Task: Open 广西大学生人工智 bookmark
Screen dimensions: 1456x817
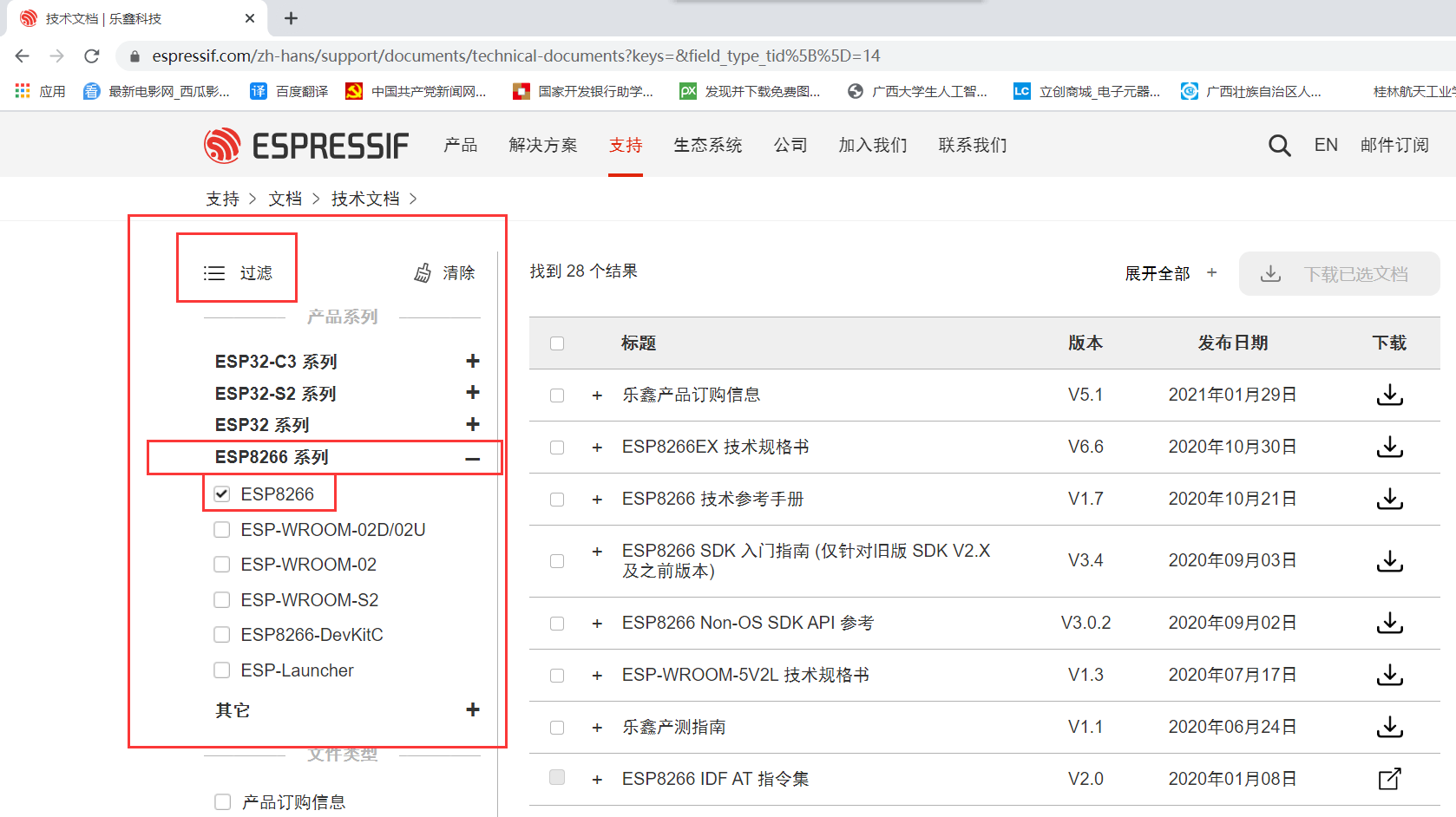Action: point(917,91)
